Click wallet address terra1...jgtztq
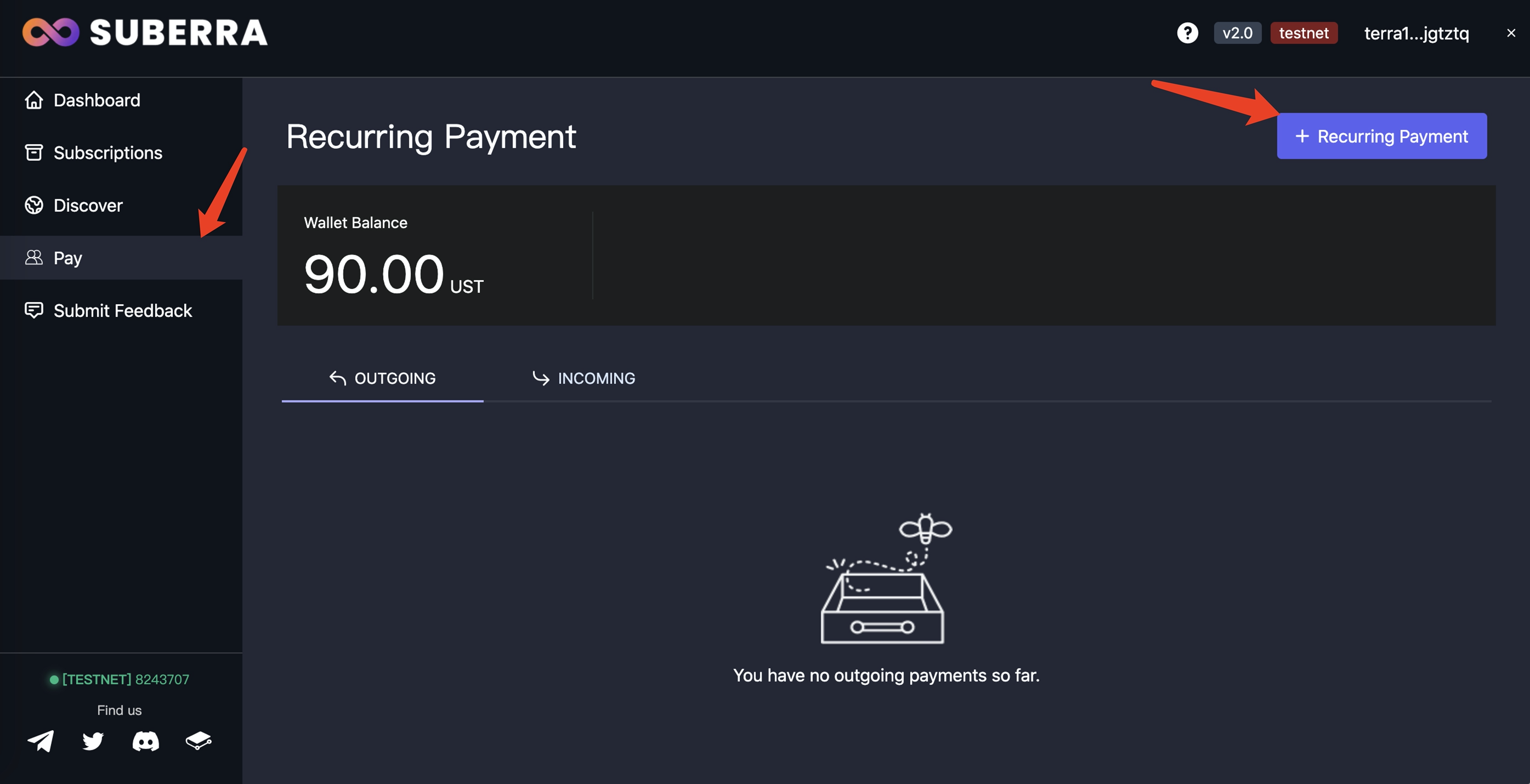 click(x=1416, y=33)
